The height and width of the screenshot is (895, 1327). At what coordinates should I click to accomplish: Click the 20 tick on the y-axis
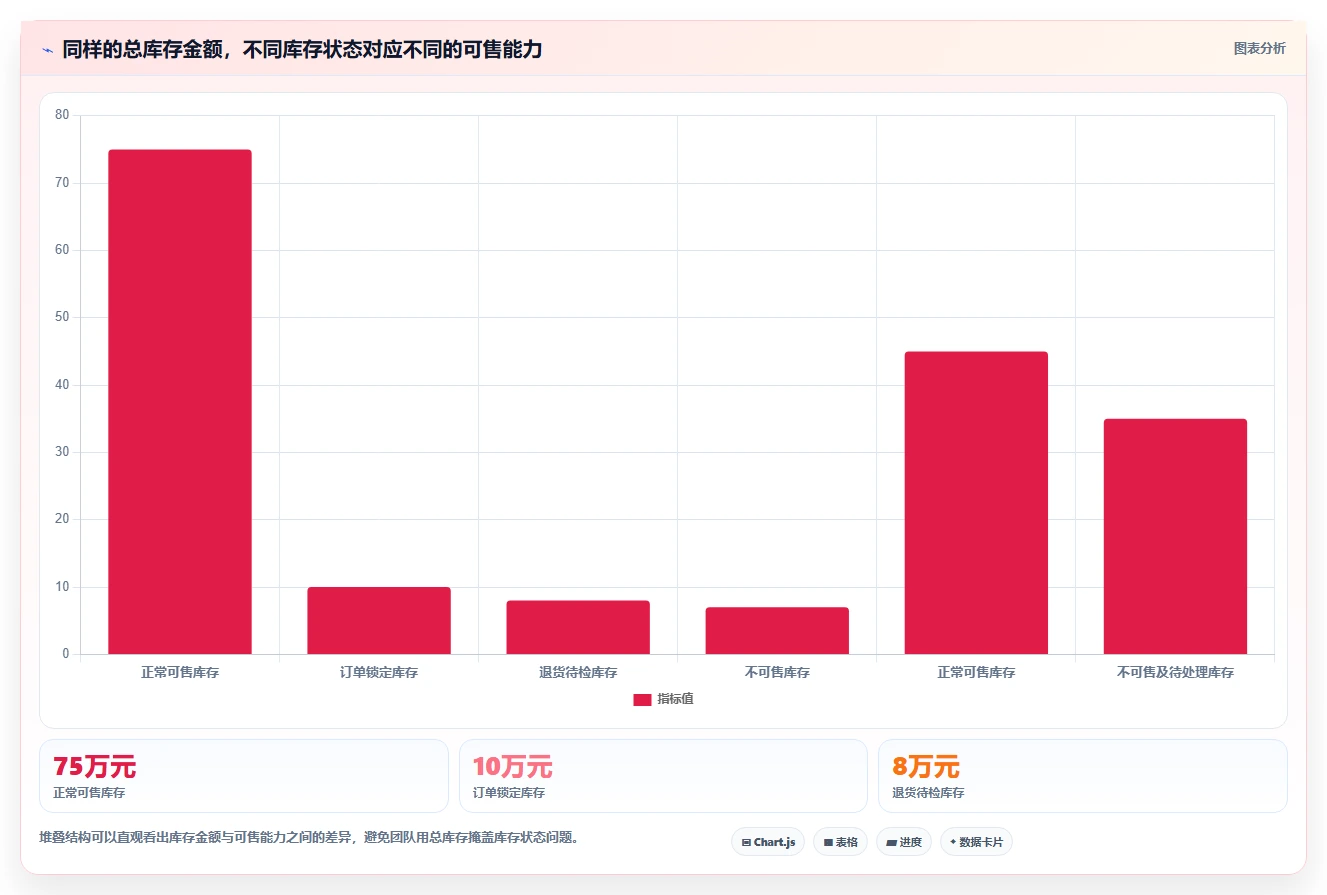click(62, 519)
